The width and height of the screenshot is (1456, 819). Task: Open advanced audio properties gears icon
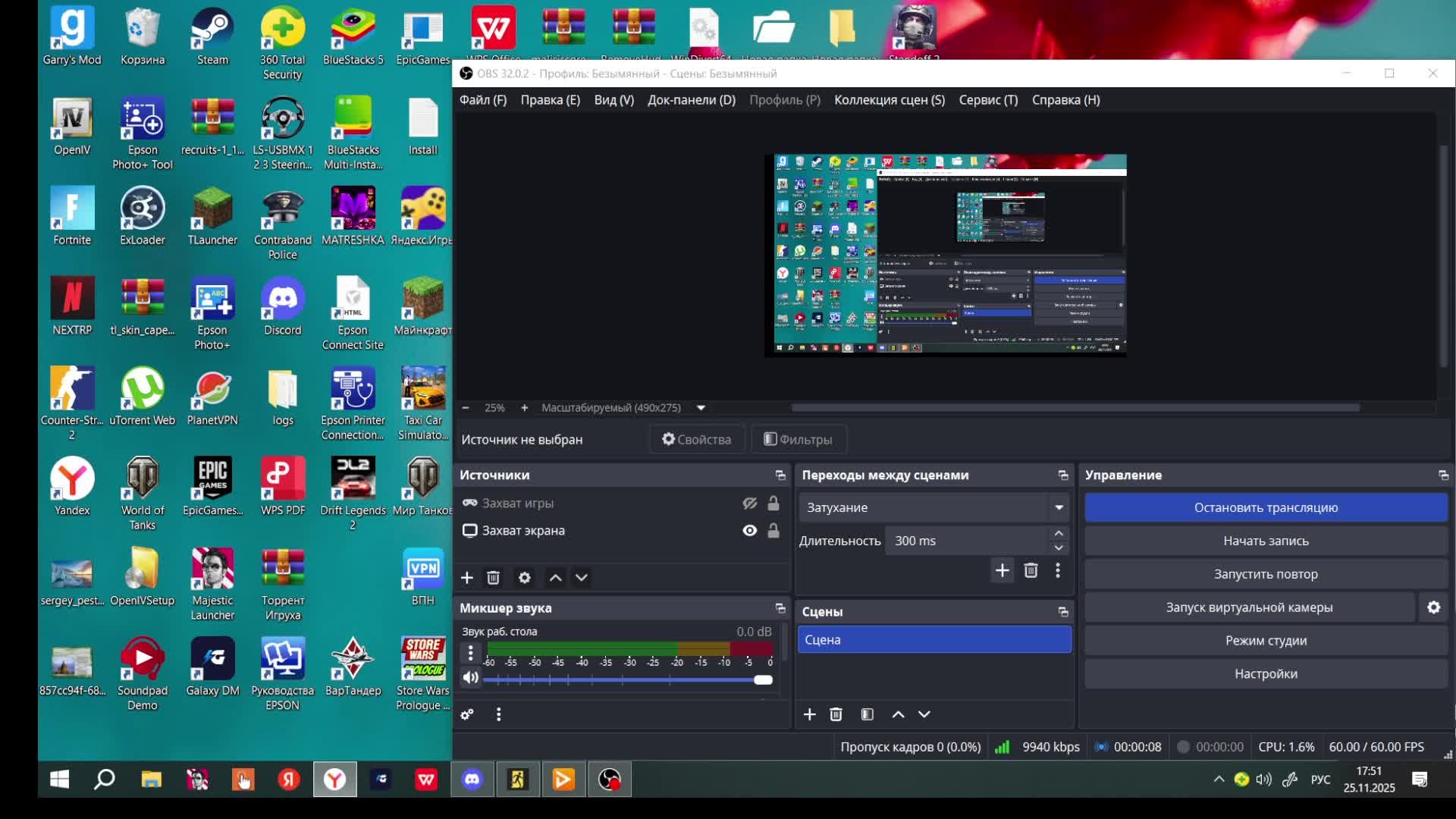[467, 714]
